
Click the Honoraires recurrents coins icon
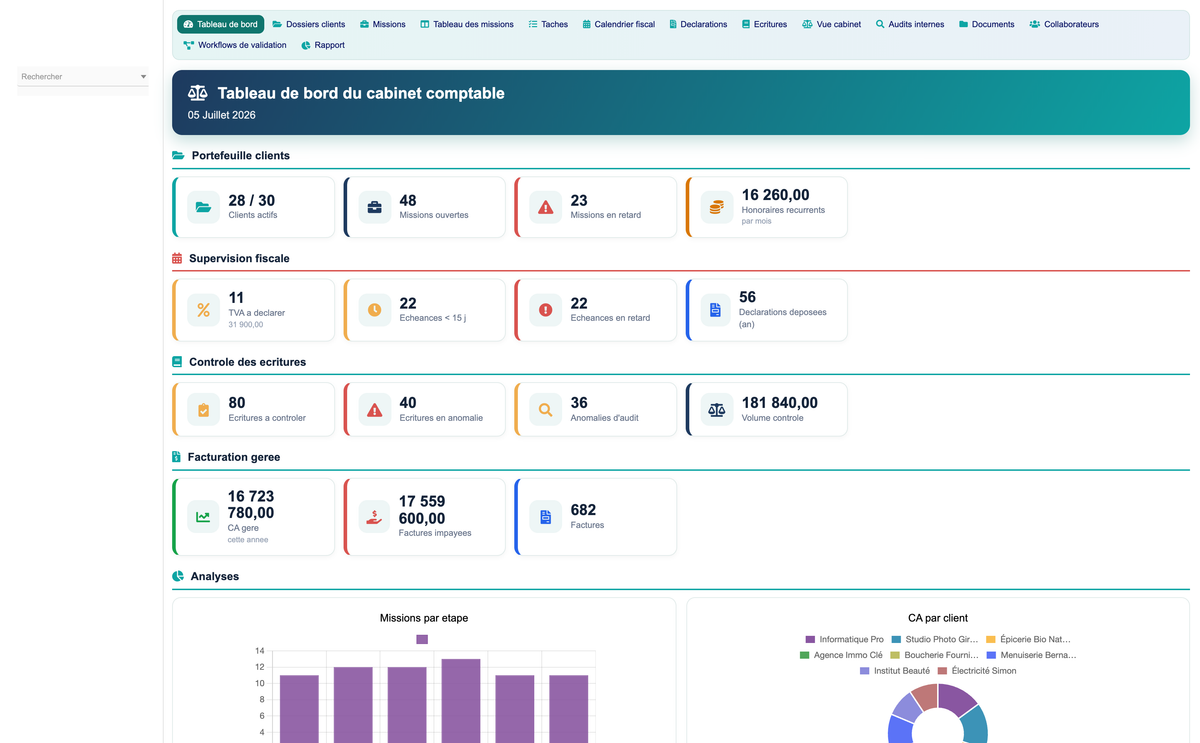(x=716, y=207)
